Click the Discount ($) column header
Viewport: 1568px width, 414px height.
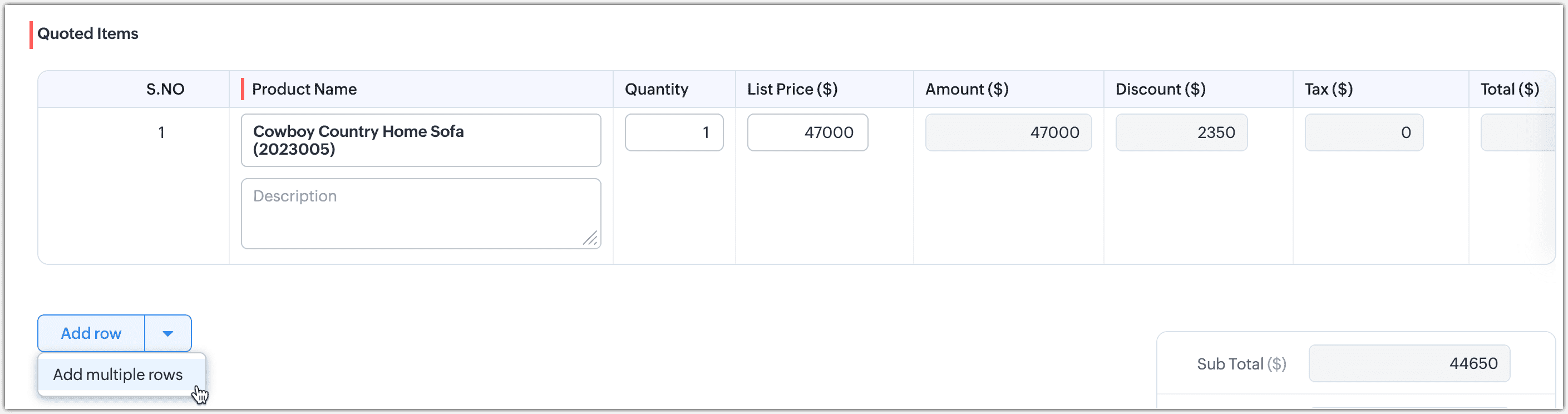[1160, 90]
